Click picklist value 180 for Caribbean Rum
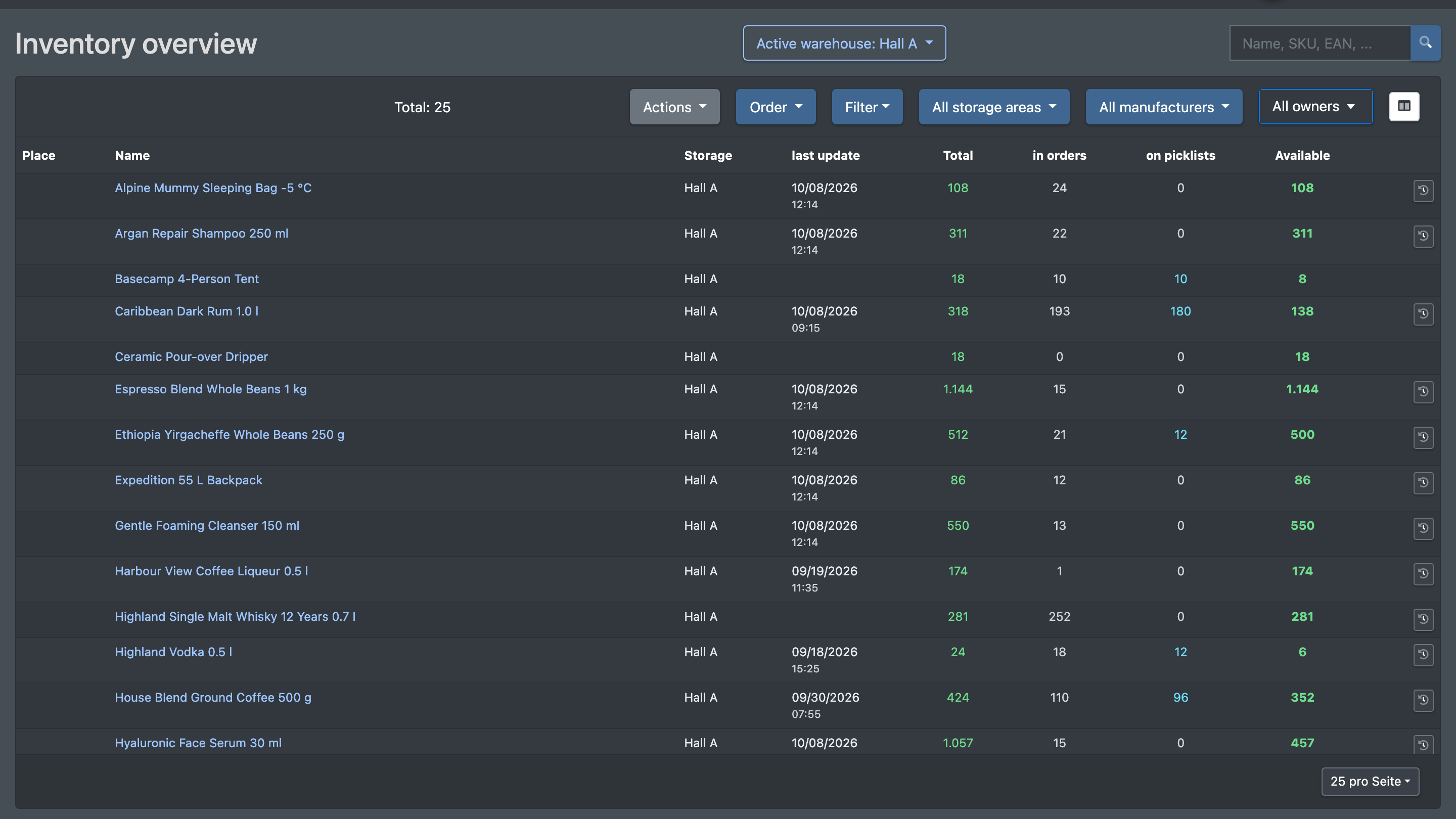 click(x=1180, y=311)
